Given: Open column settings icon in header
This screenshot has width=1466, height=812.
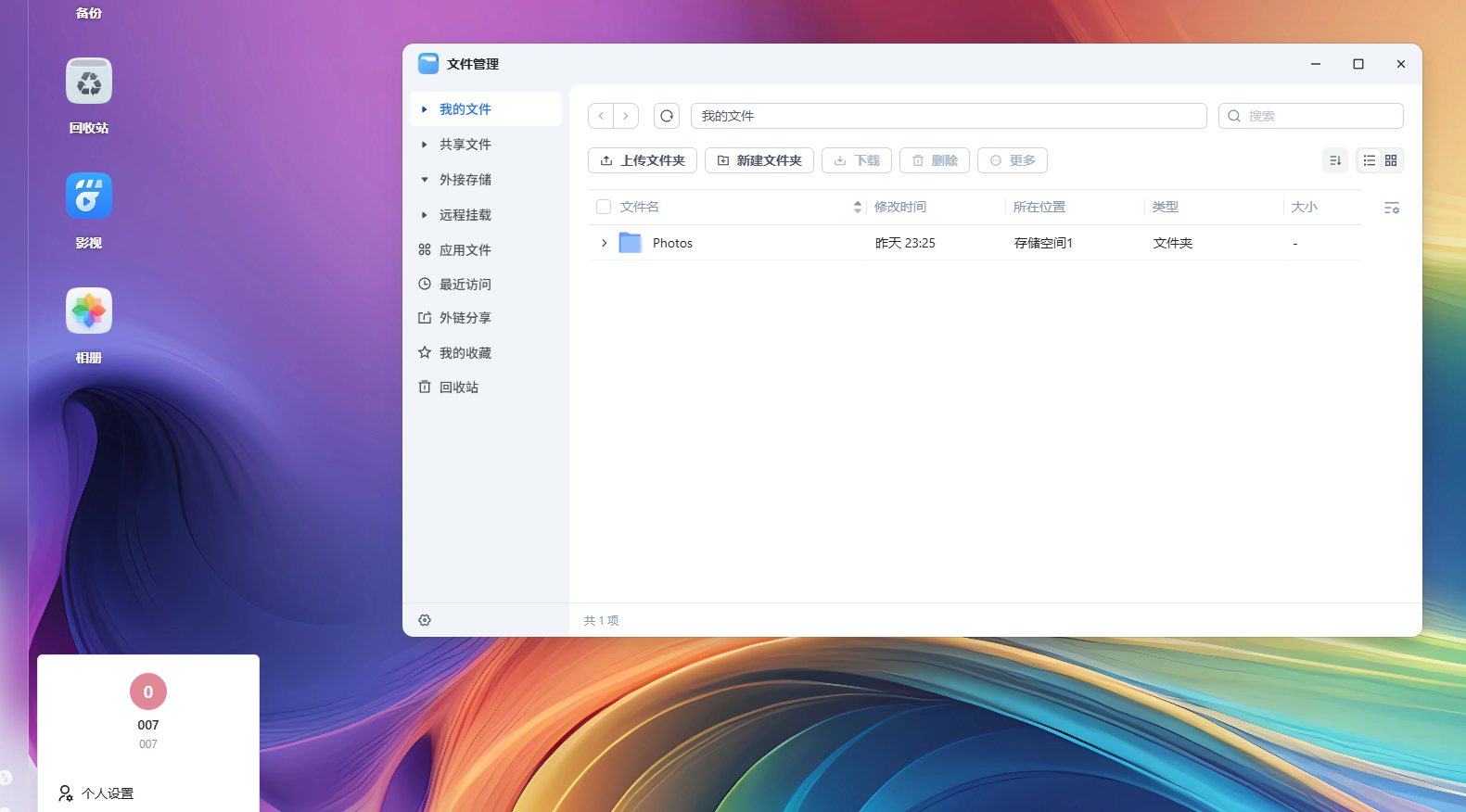Looking at the screenshot, I should [x=1391, y=208].
